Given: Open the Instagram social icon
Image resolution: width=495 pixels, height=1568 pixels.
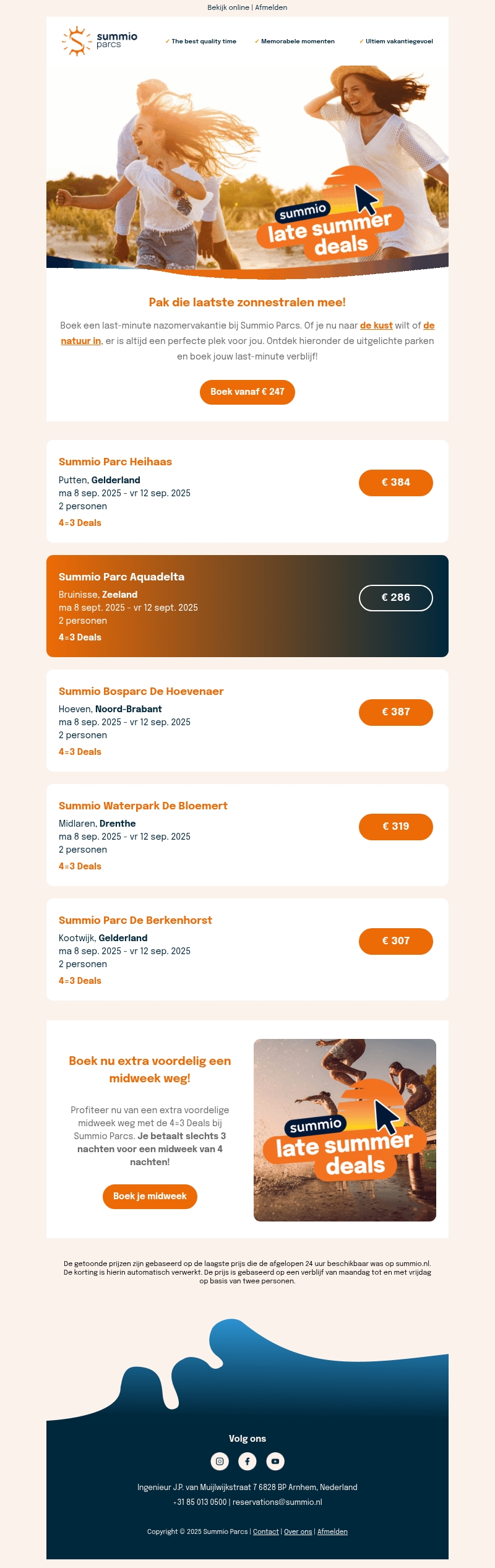Looking at the screenshot, I should pyautogui.click(x=220, y=1461).
